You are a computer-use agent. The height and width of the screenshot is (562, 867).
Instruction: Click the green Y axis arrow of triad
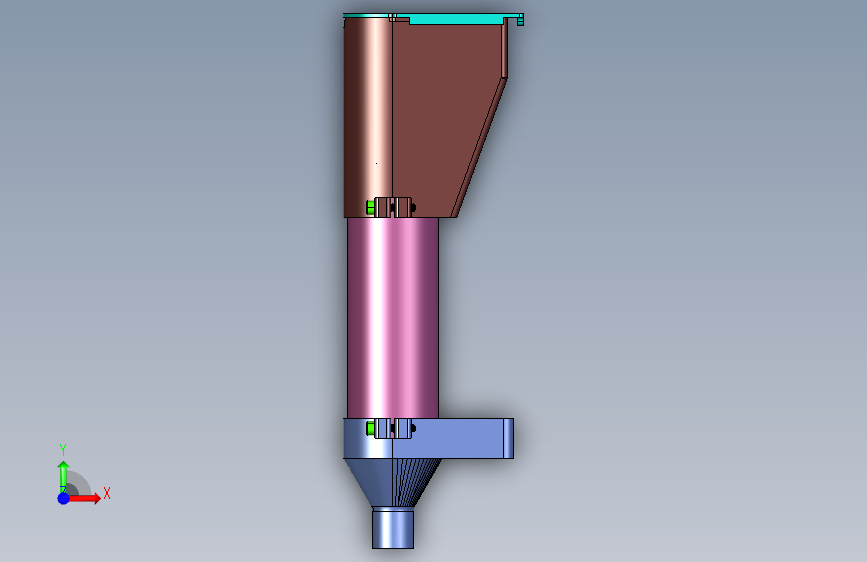[64, 476]
